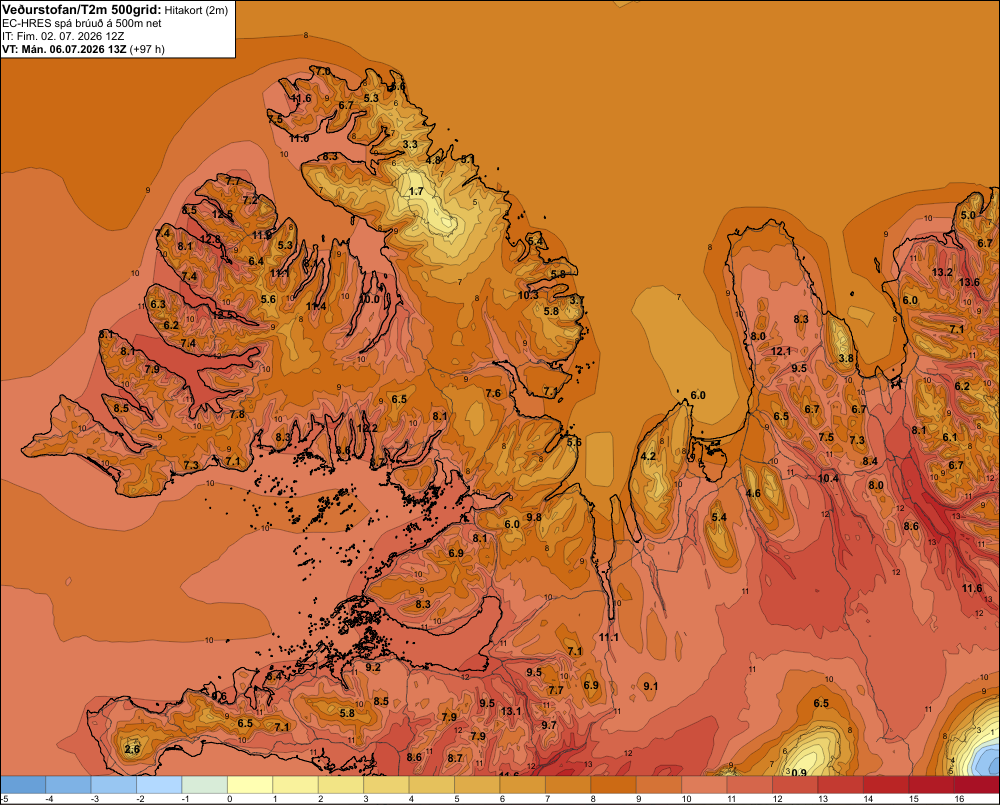Image resolution: width=1000 pixels, height=805 pixels.
Task: Click the 4.2 temperature label
Action: 648,456
